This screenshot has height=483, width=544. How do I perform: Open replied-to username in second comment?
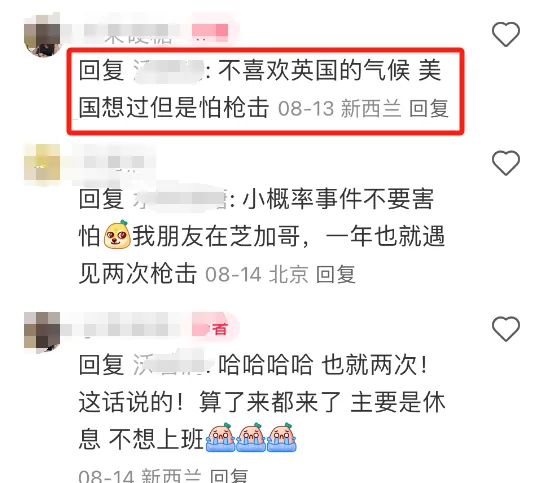(x=180, y=199)
